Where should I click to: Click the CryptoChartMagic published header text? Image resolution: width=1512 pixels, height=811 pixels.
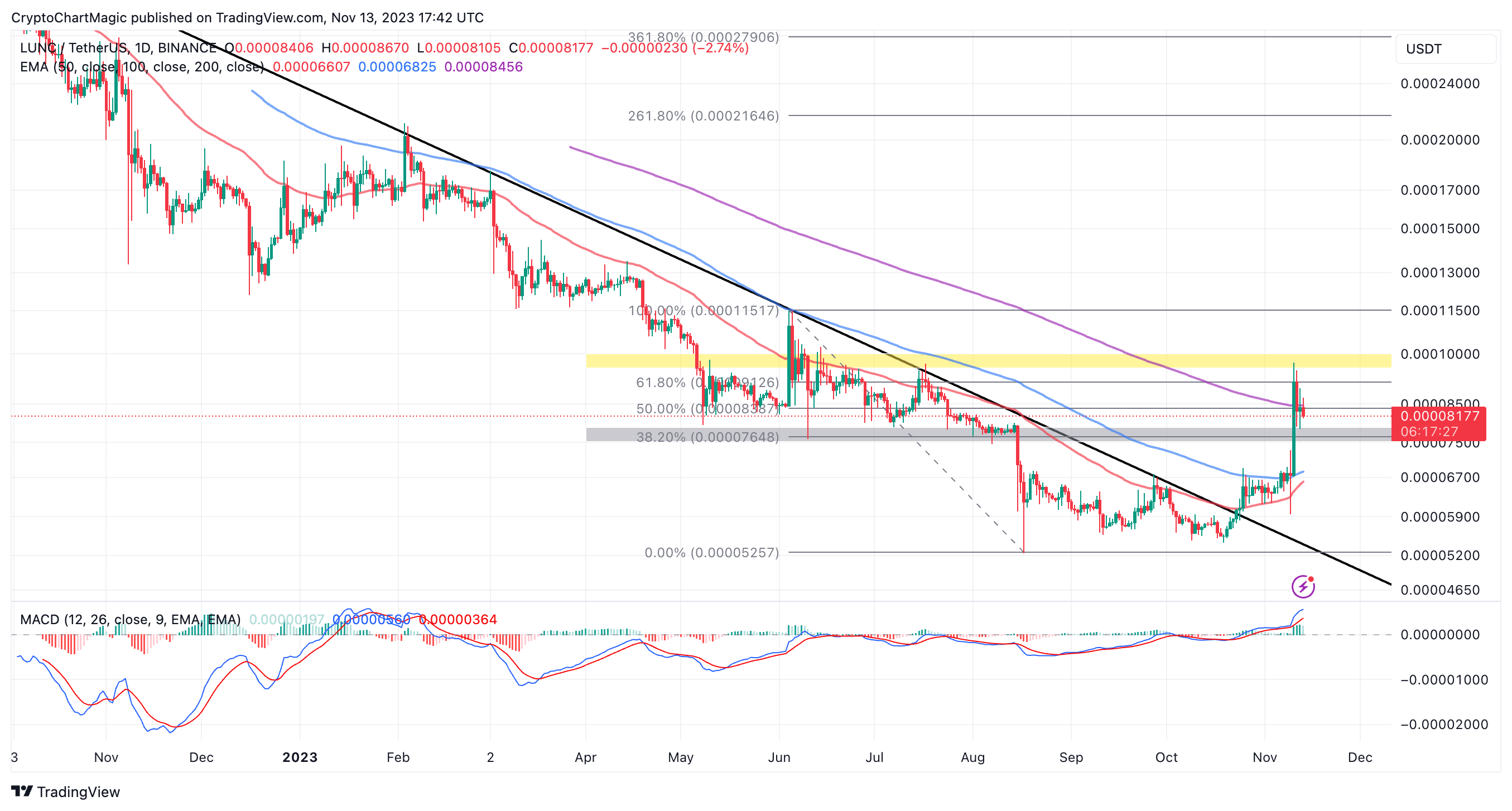pyautogui.click(x=247, y=18)
